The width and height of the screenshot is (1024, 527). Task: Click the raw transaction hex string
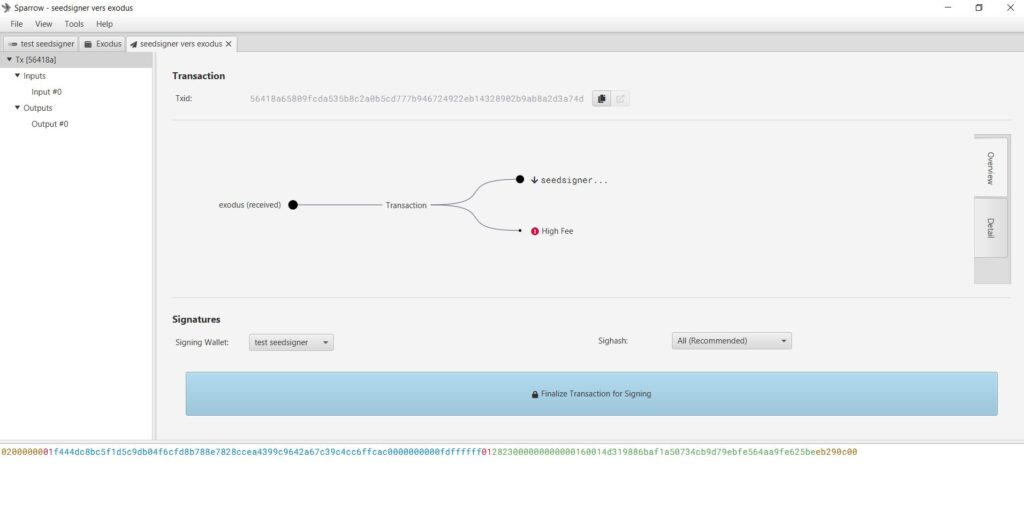(429, 452)
